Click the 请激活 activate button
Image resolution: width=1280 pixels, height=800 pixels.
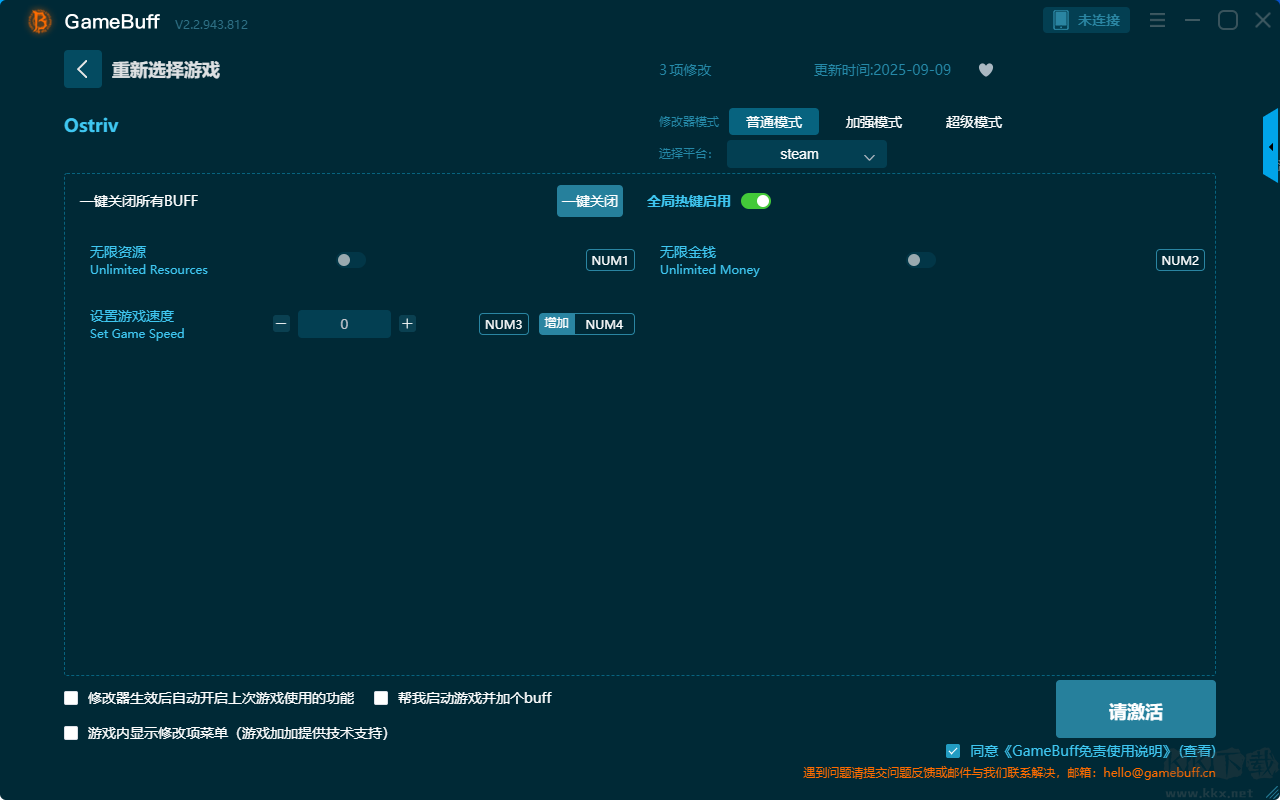click(1136, 709)
